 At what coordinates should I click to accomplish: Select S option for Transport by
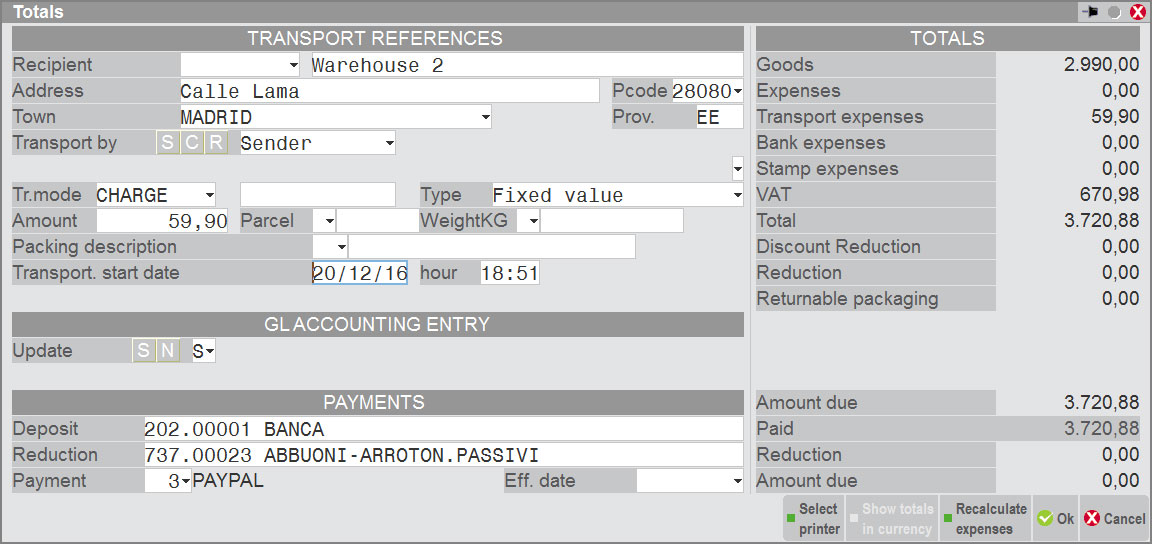click(x=167, y=143)
